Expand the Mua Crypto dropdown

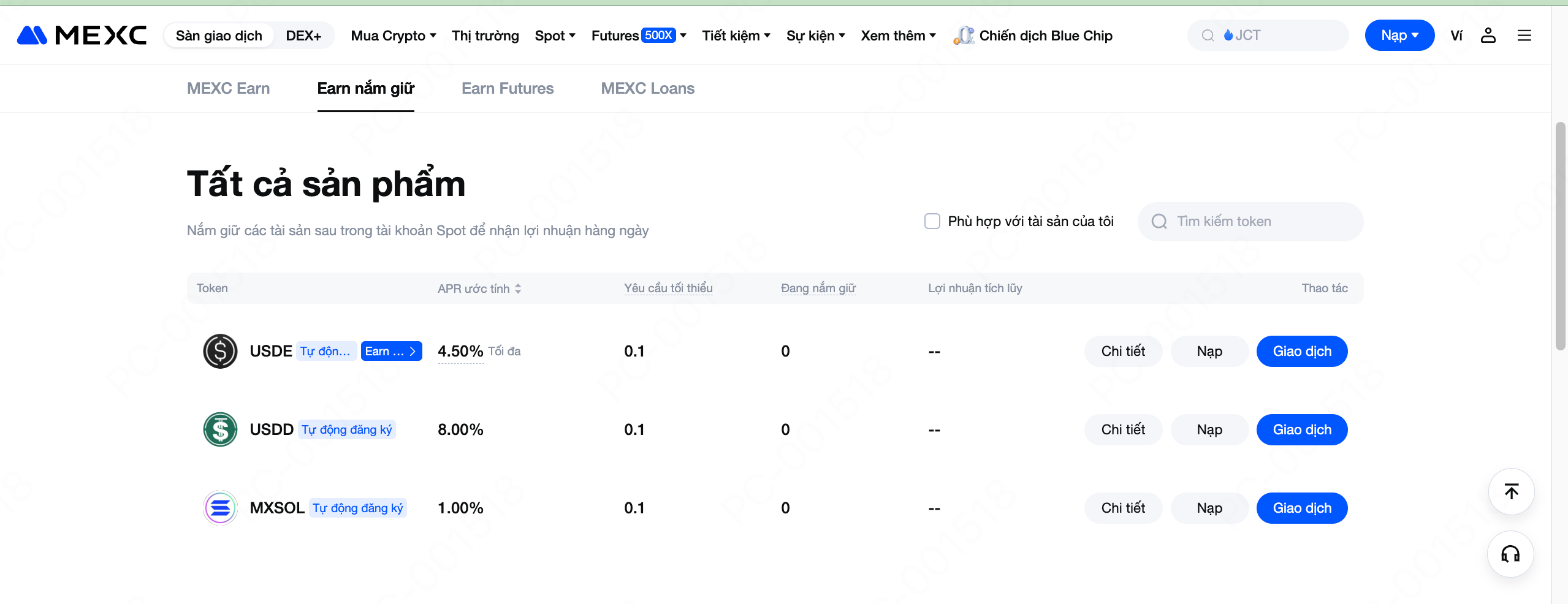click(394, 36)
